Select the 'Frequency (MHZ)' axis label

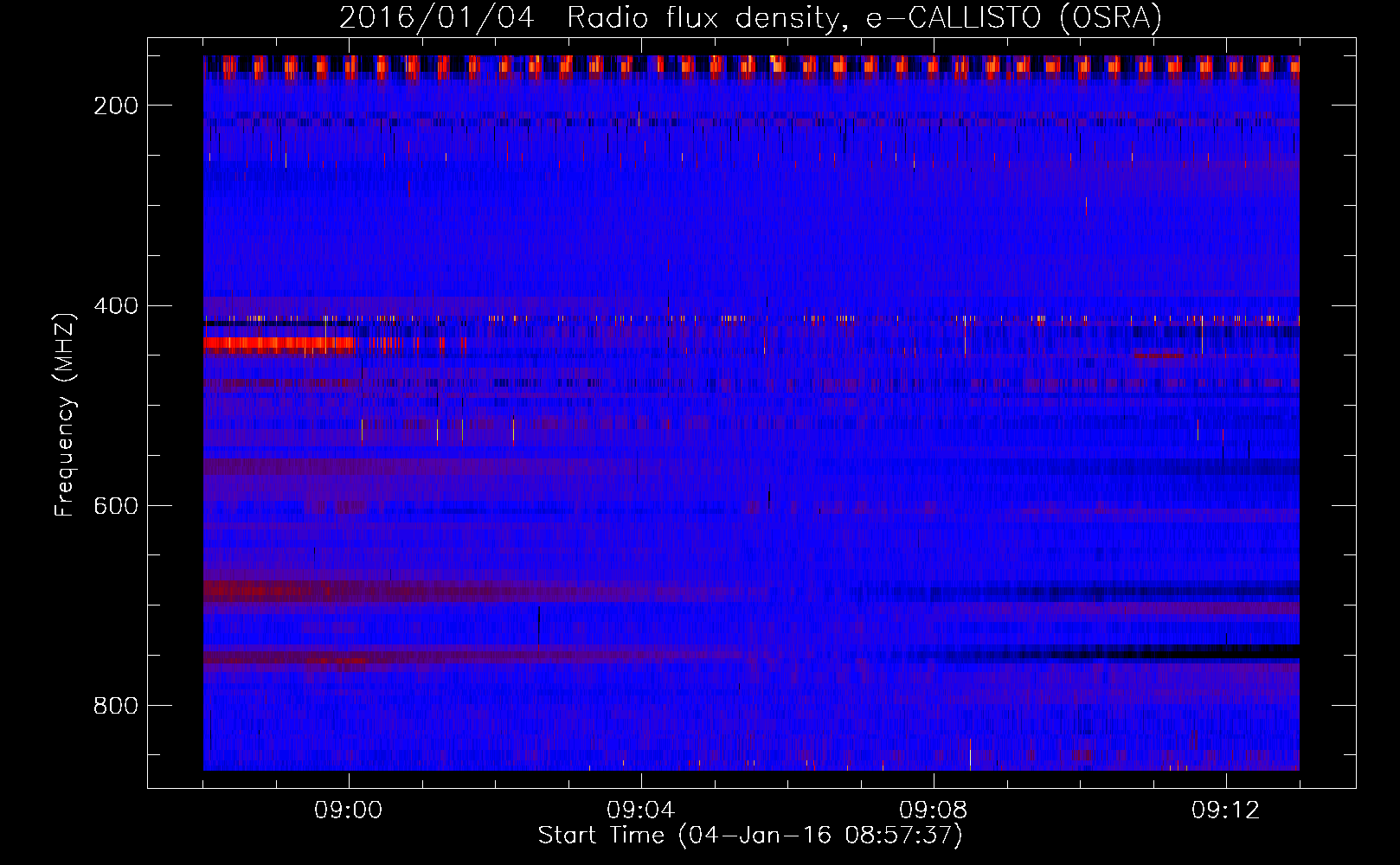click(65, 414)
